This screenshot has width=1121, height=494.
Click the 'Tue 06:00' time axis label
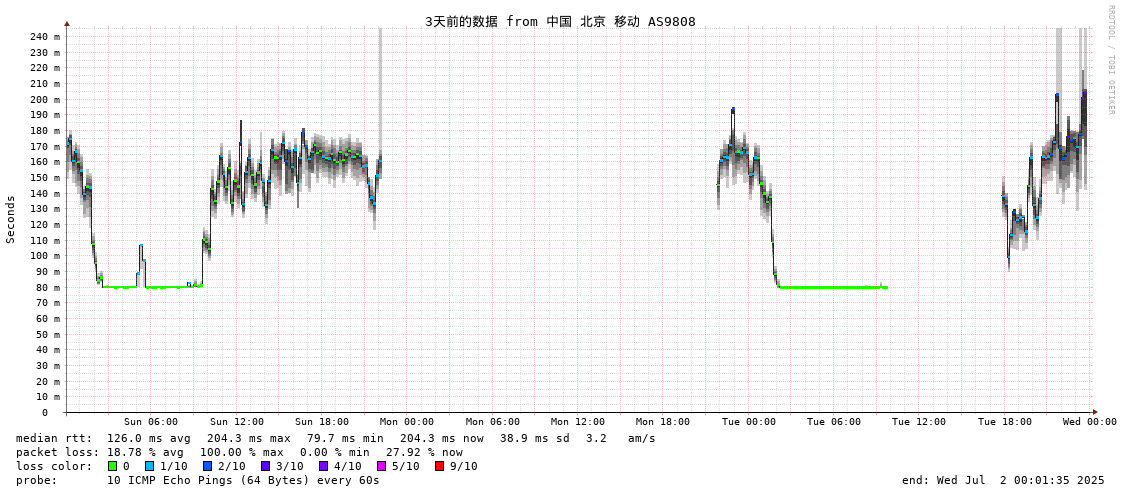pyautogui.click(x=834, y=422)
